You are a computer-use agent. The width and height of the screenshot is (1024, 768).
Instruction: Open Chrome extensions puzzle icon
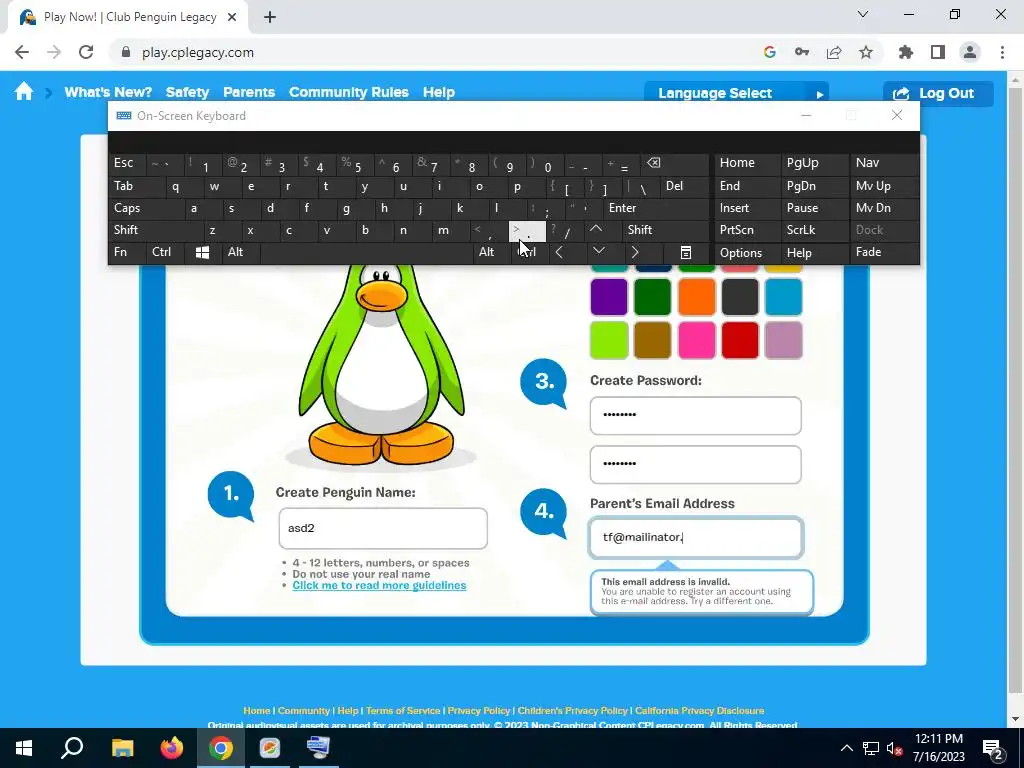click(906, 52)
